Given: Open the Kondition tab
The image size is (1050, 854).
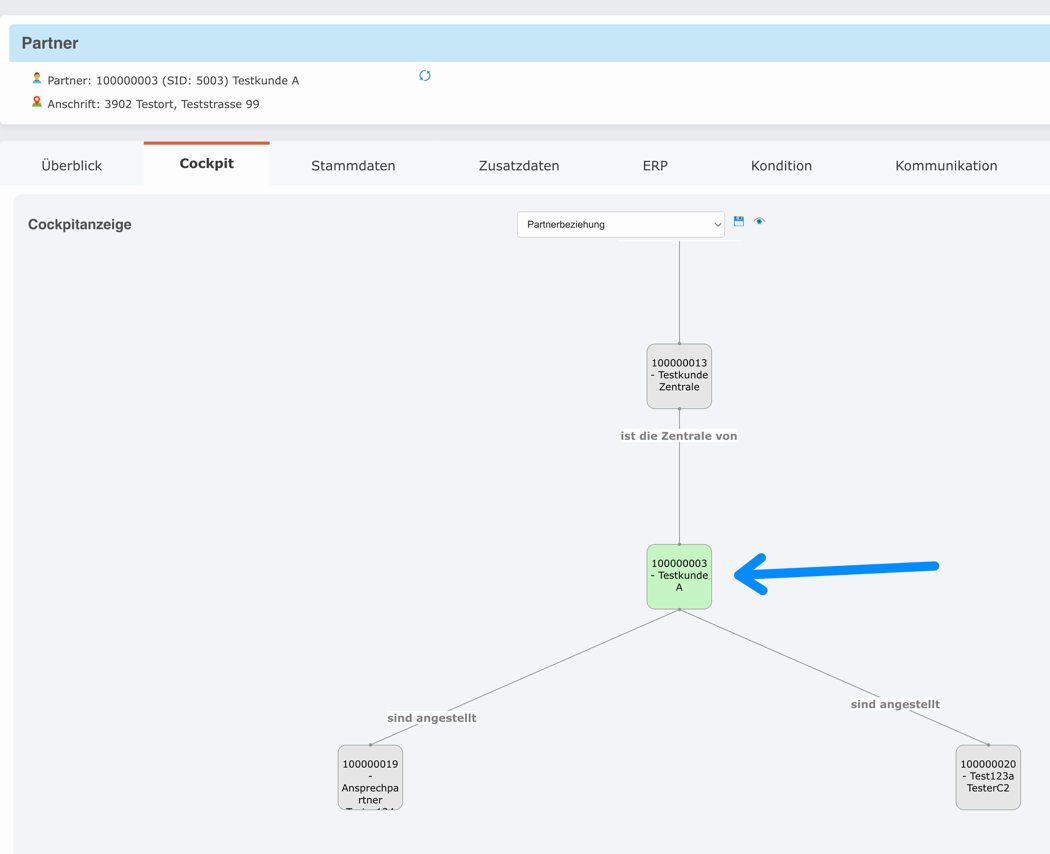Looking at the screenshot, I should coord(781,165).
